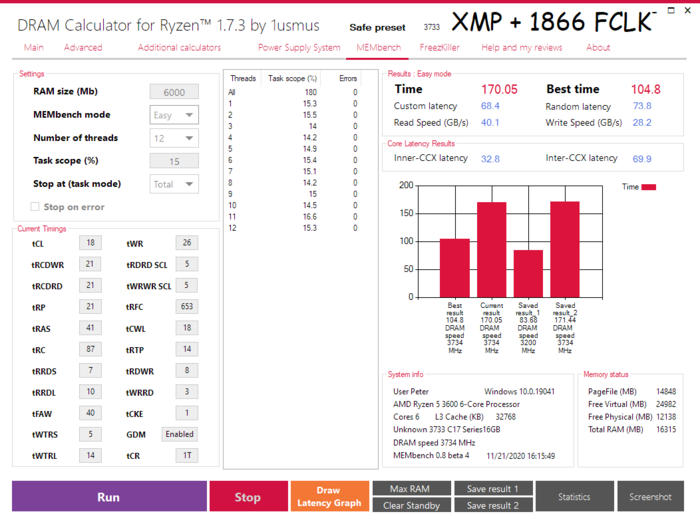Open the Statistics button
Viewport: 700px width, 526px height.
tap(575, 496)
